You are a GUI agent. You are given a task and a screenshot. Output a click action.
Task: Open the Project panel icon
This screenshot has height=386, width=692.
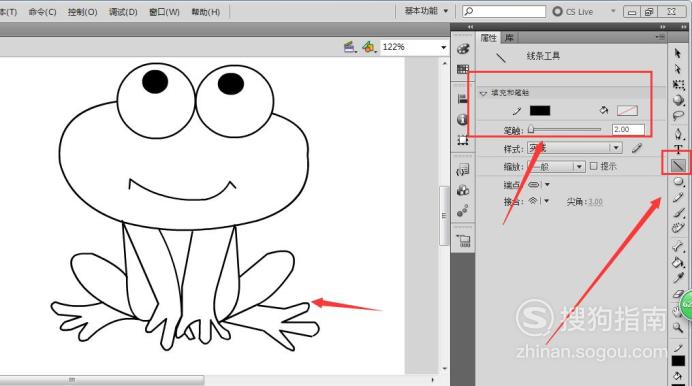(x=463, y=241)
